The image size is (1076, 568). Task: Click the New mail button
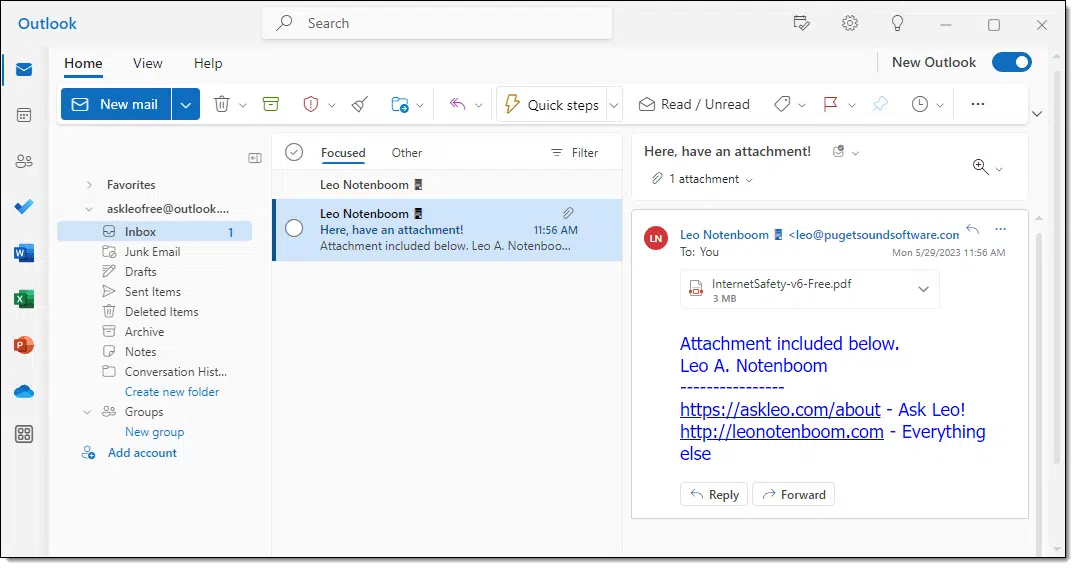tap(116, 104)
